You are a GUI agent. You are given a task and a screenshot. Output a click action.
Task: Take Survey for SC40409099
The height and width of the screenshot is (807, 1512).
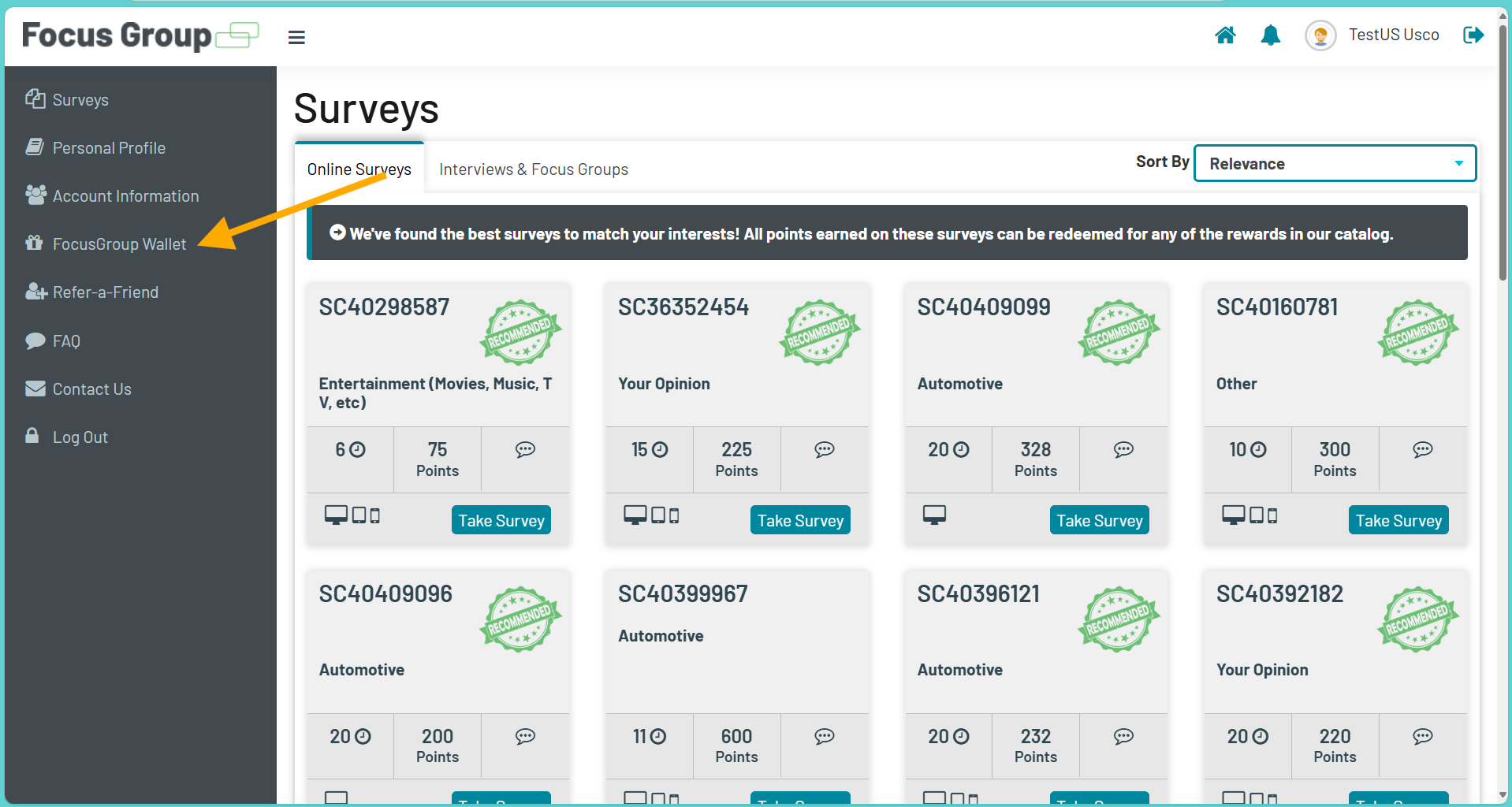tap(1100, 520)
